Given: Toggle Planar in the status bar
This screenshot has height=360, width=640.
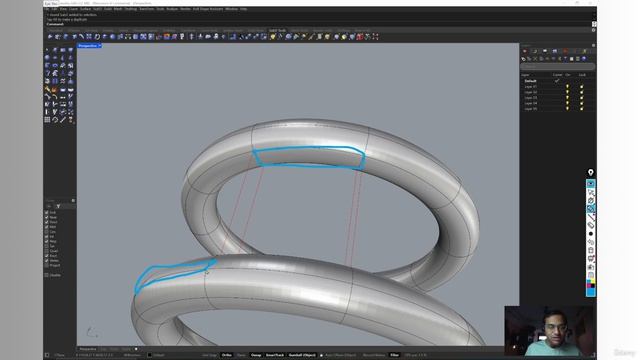Looking at the screenshot, I should pyautogui.click(x=241, y=355).
